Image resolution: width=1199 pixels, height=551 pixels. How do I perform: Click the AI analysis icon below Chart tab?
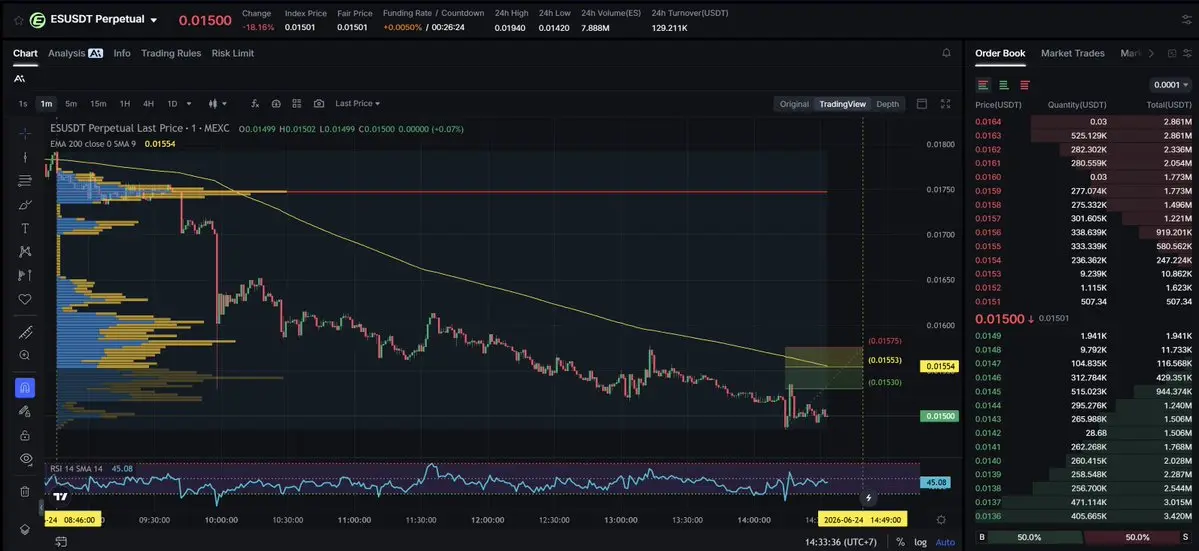click(x=19, y=79)
